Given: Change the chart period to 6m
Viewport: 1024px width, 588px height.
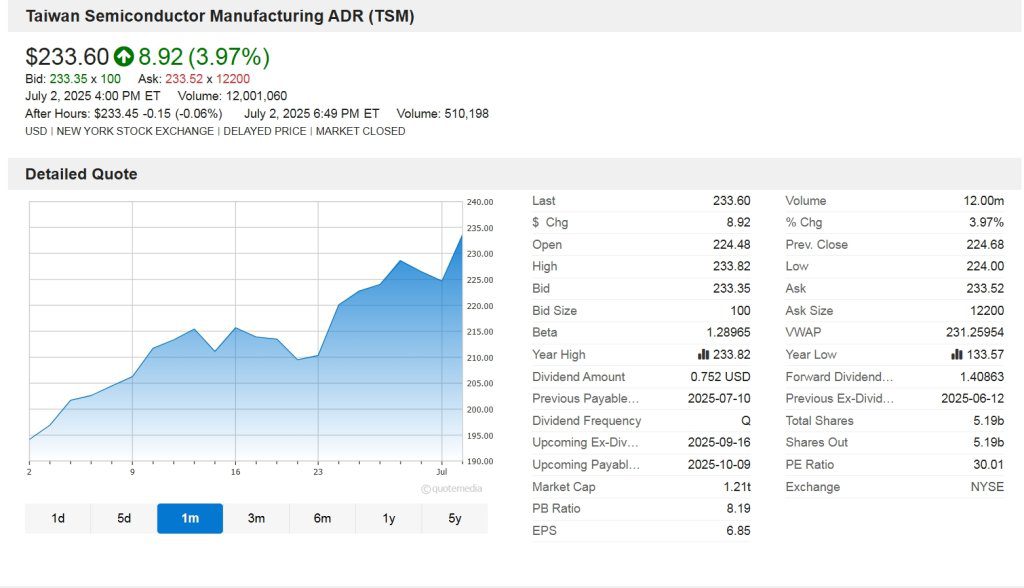Looking at the screenshot, I should tap(322, 518).
